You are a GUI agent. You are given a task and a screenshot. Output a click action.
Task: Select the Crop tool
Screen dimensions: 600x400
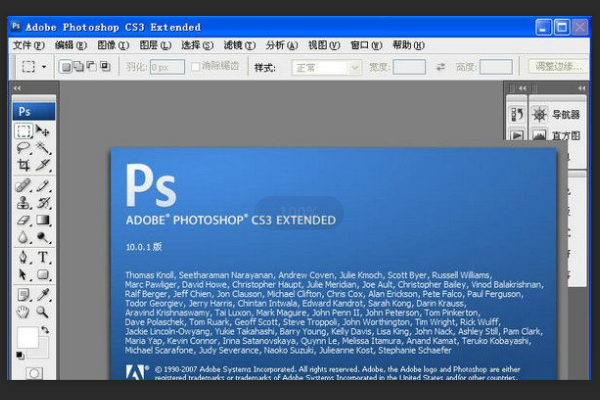pos(23,165)
